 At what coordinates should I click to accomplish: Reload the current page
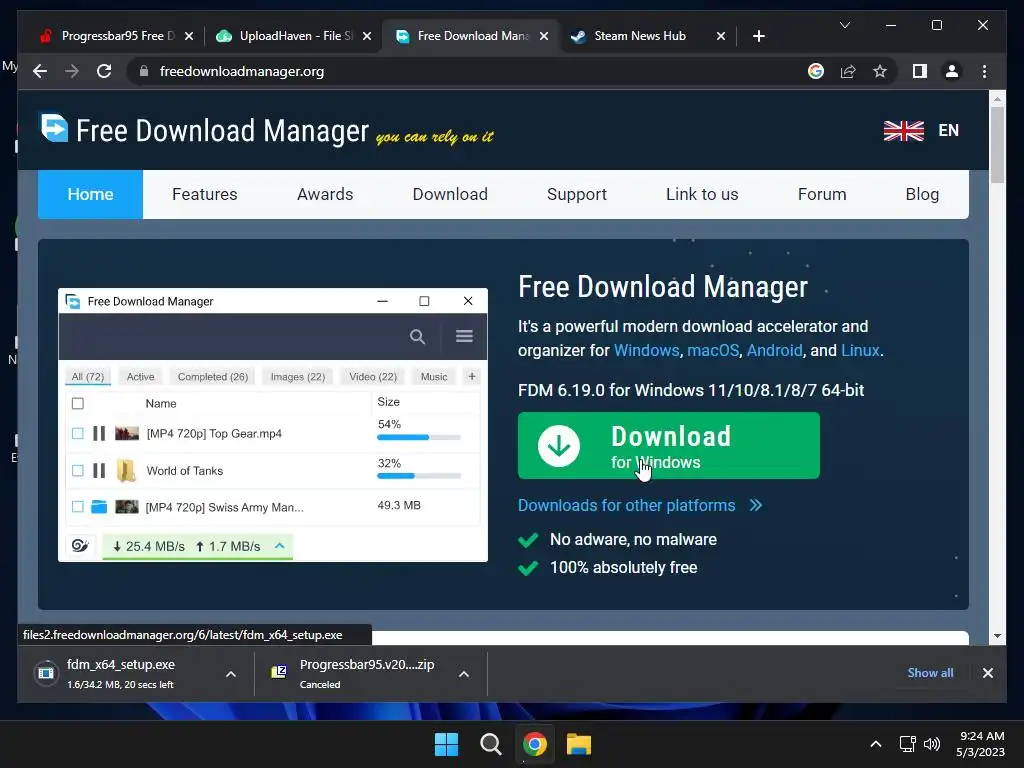tap(104, 71)
